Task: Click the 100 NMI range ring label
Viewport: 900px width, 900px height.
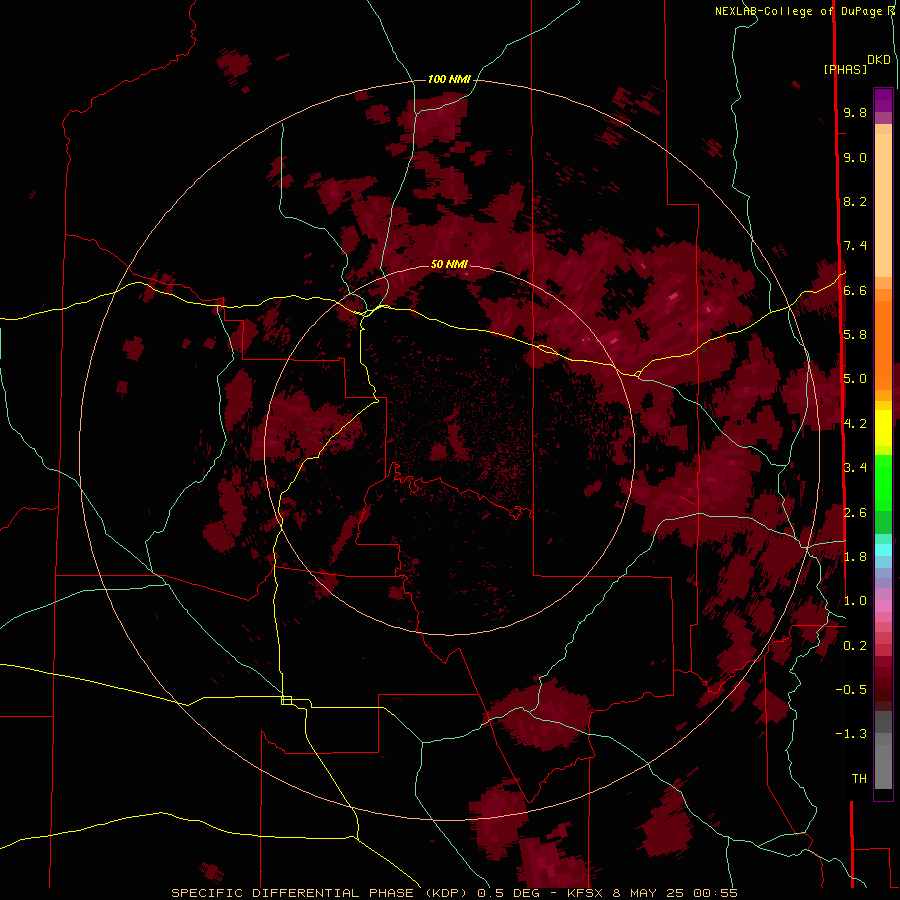Action: click(449, 79)
